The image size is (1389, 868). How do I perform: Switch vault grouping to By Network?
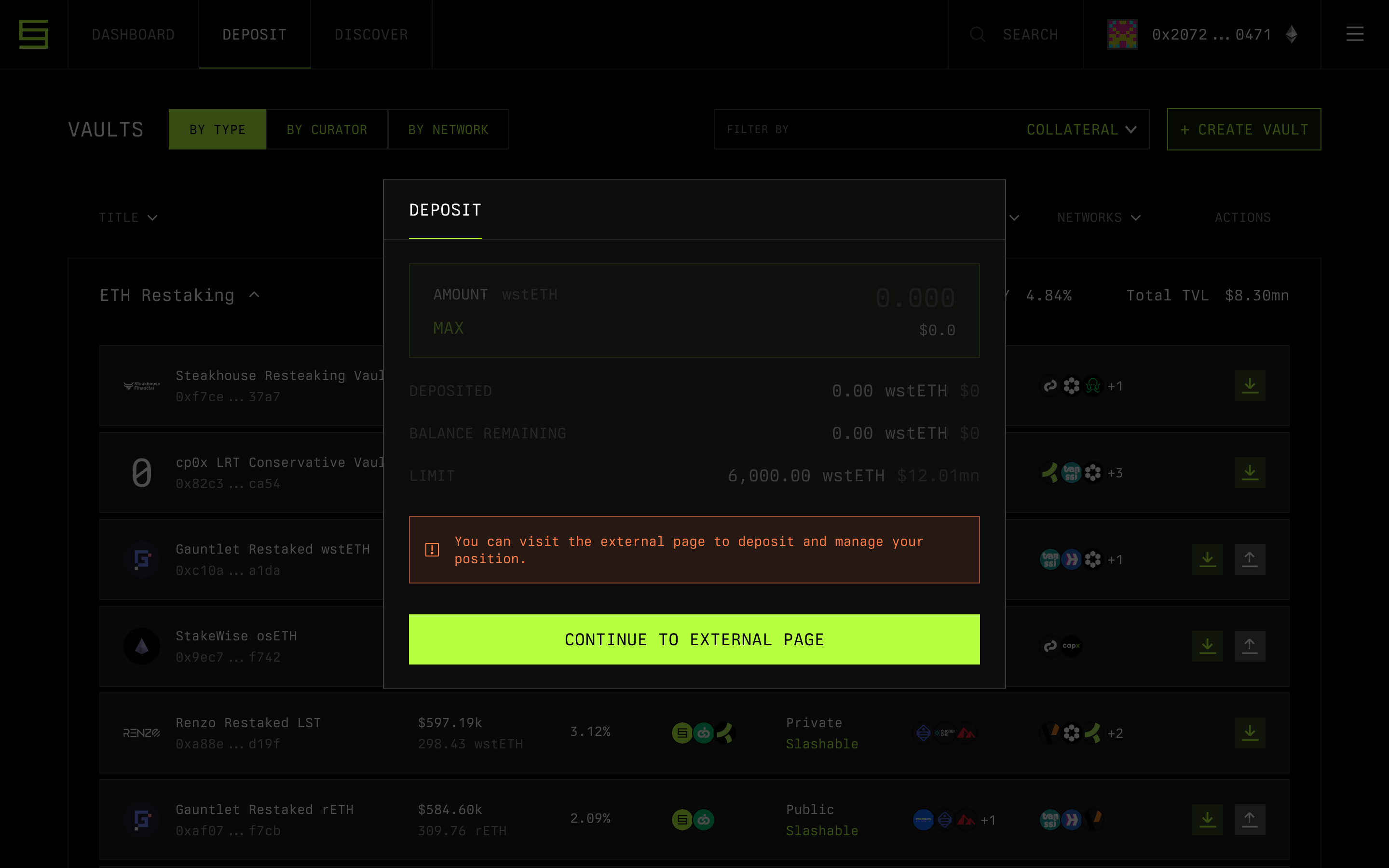click(x=448, y=130)
